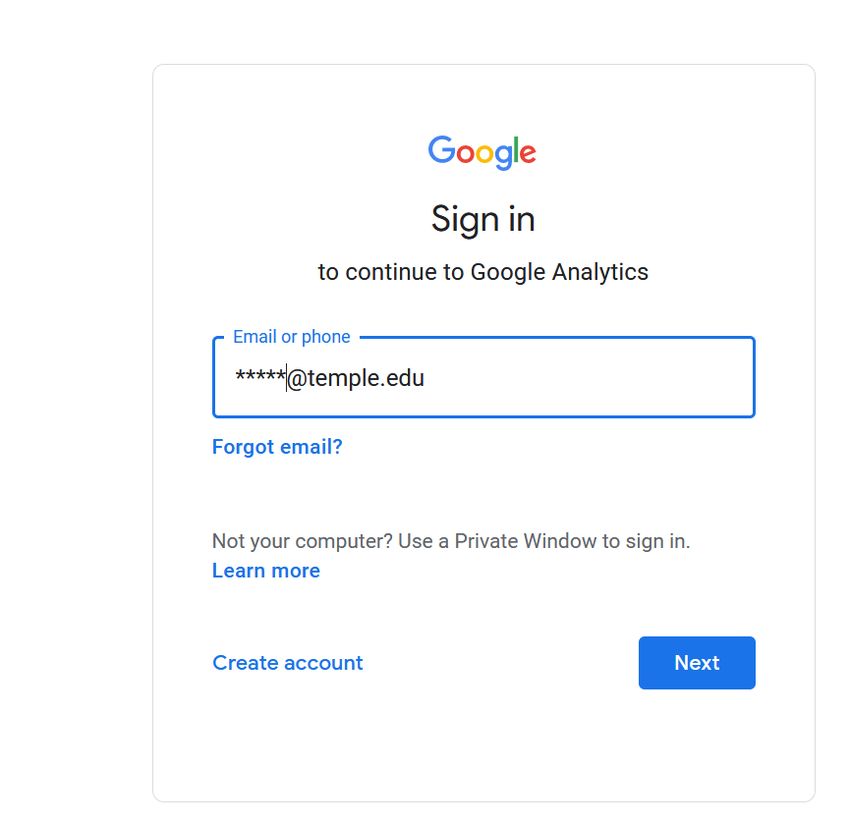Select the Sign in heading
The width and height of the screenshot is (850, 824).
[483, 220]
